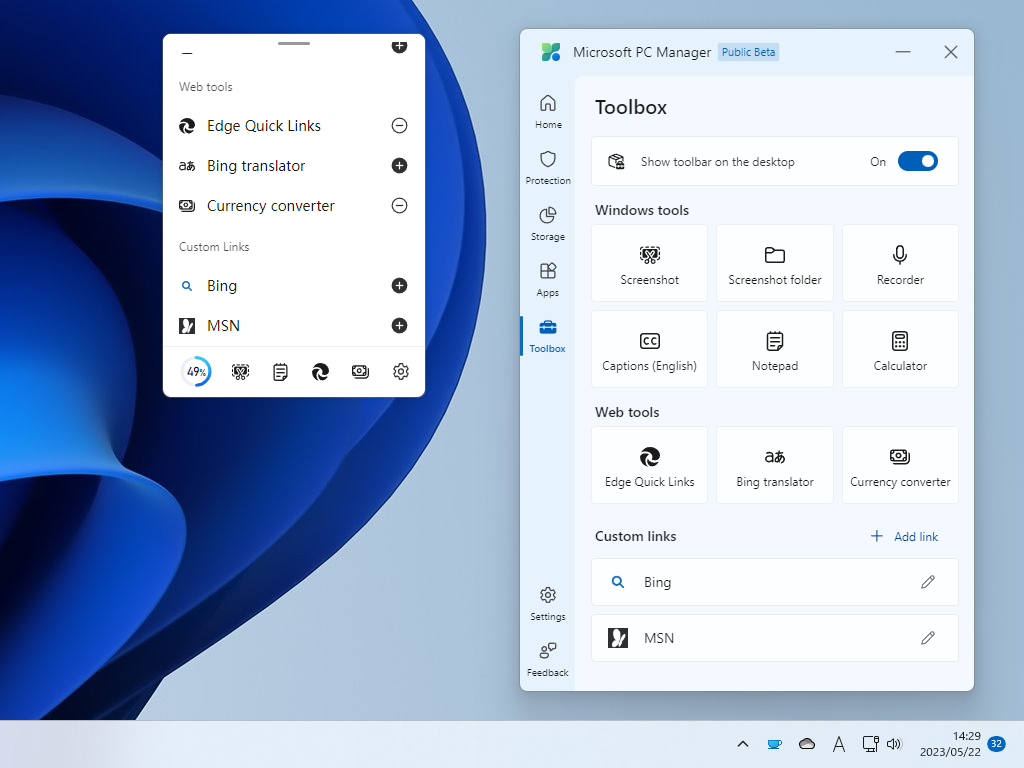
Task: Open the Currency converter tile
Action: tap(900, 465)
